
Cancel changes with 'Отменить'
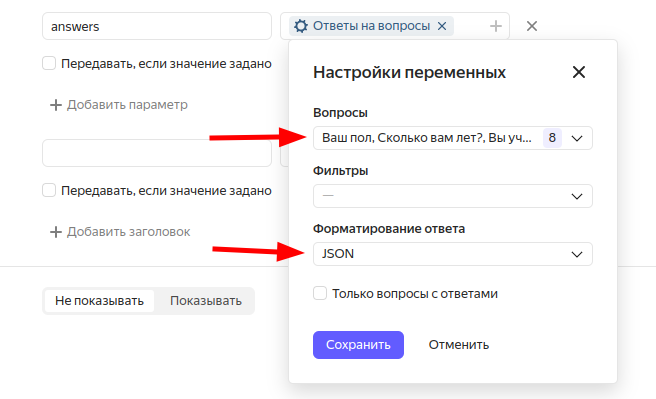coord(459,345)
